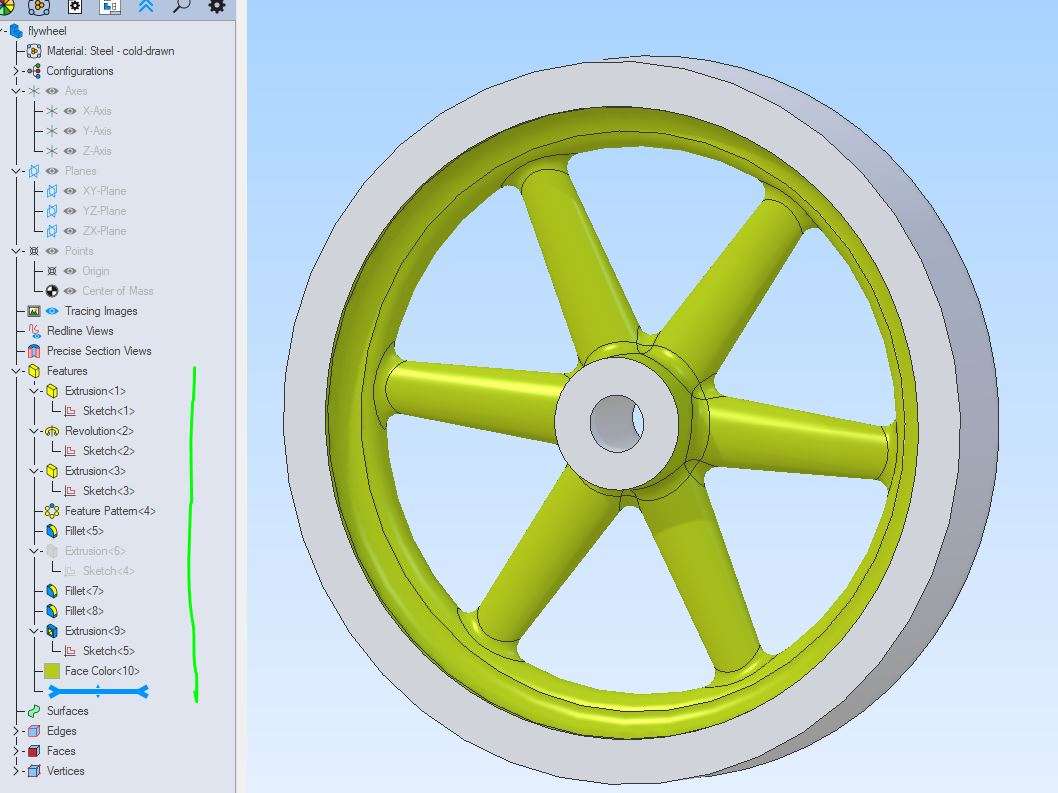Screen dimensions: 1058x793
Task: Click the Edges node icon
Action: click(34, 731)
